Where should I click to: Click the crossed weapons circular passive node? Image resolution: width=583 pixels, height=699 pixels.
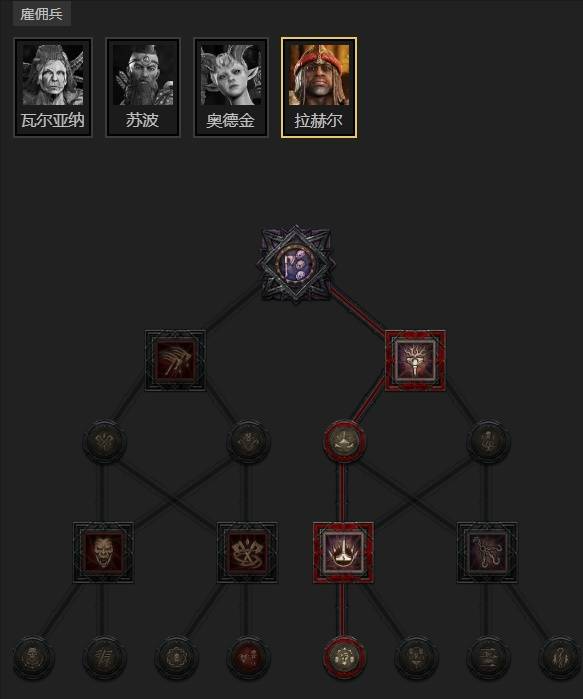point(104,442)
